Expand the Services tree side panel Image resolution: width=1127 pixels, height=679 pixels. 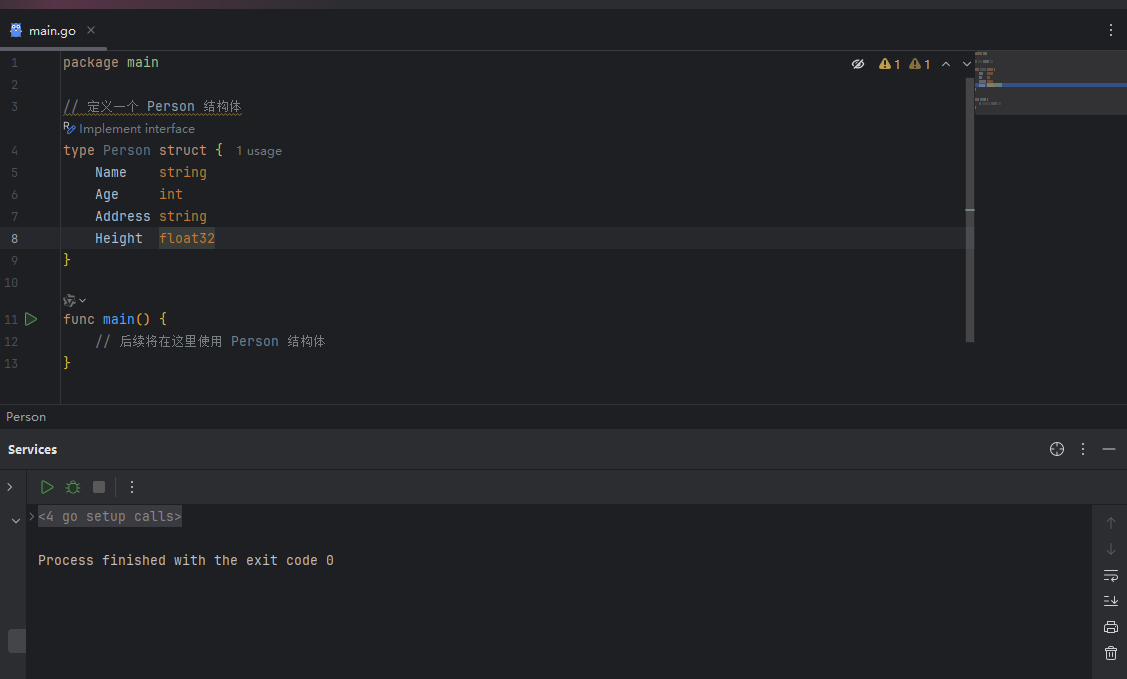[x=10, y=487]
